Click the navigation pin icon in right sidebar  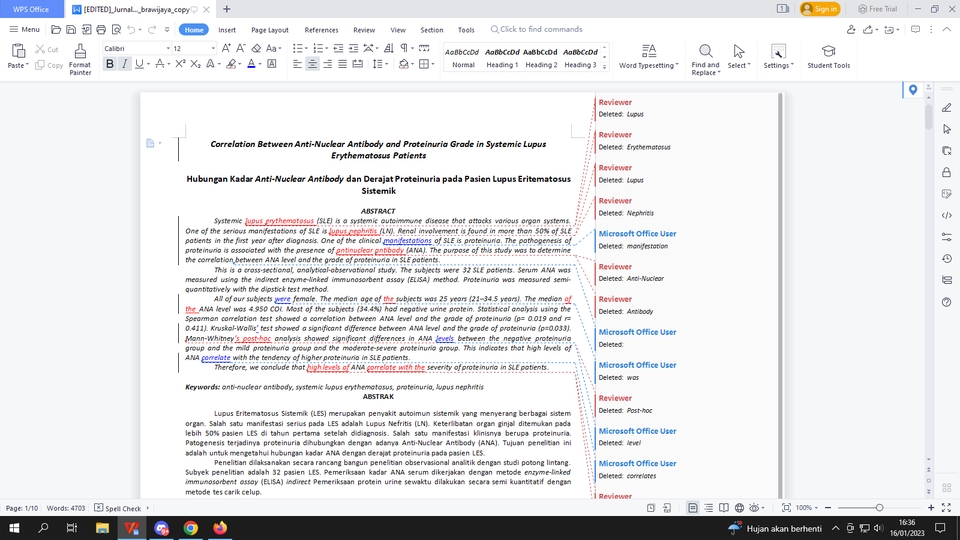[913, 90]
